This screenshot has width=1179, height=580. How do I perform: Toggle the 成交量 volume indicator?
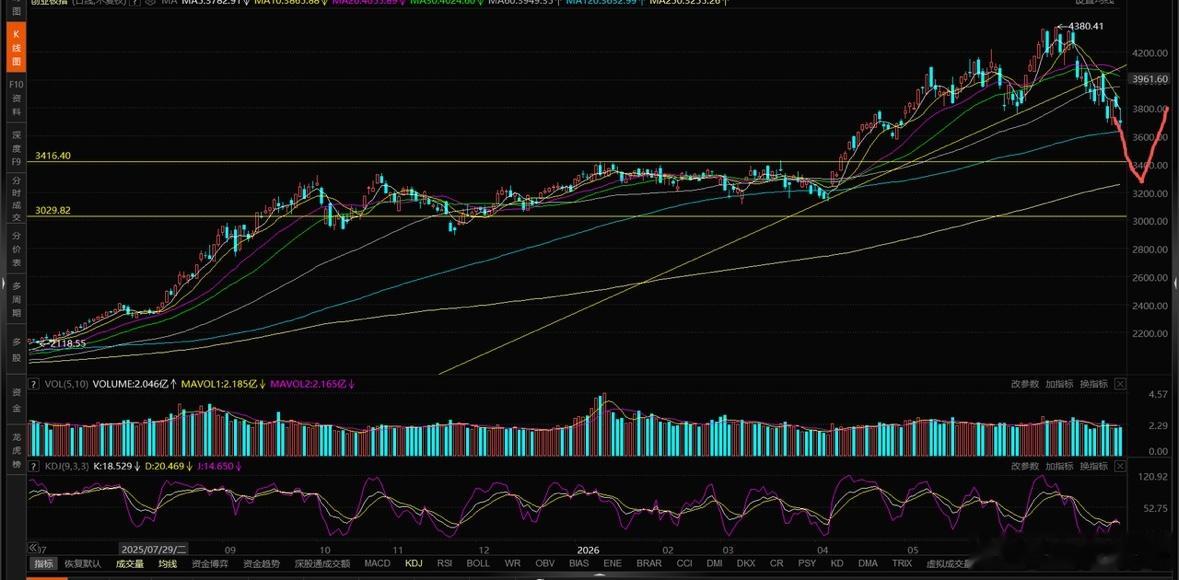tap(129, 563)
